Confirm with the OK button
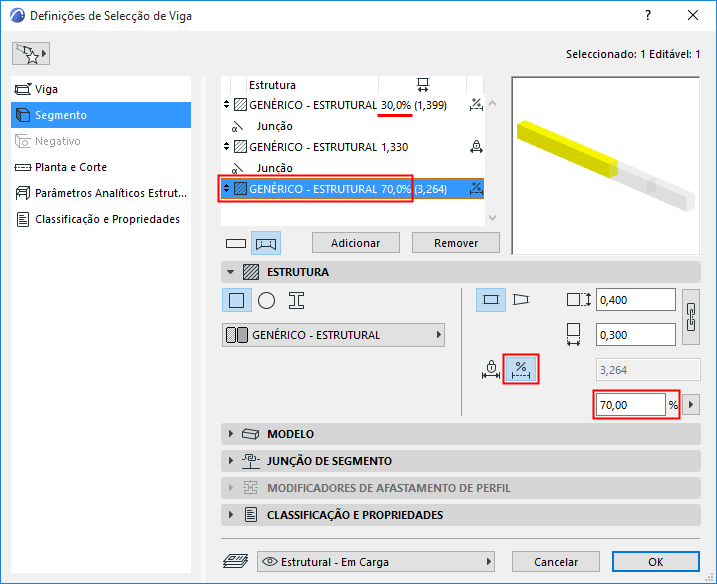 [x=656, y=562]
